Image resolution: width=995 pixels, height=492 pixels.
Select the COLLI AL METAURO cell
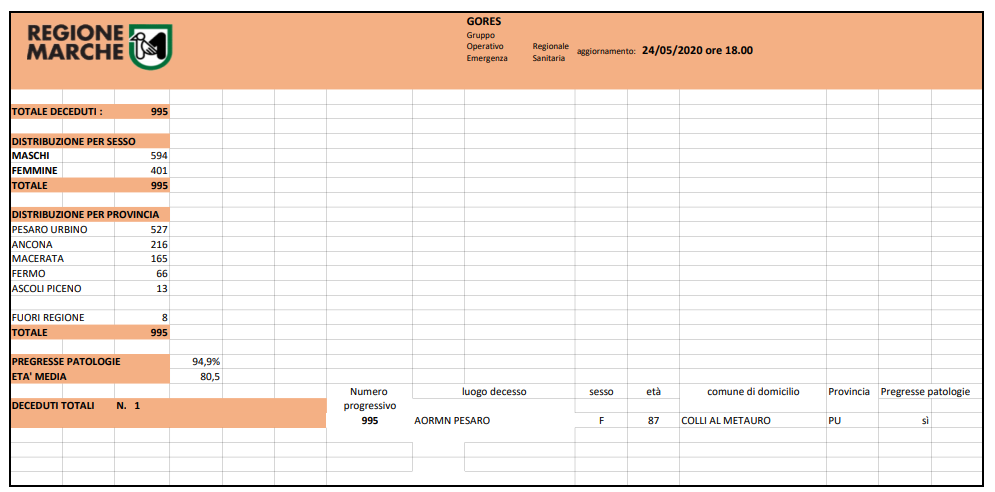coord(725,420)
